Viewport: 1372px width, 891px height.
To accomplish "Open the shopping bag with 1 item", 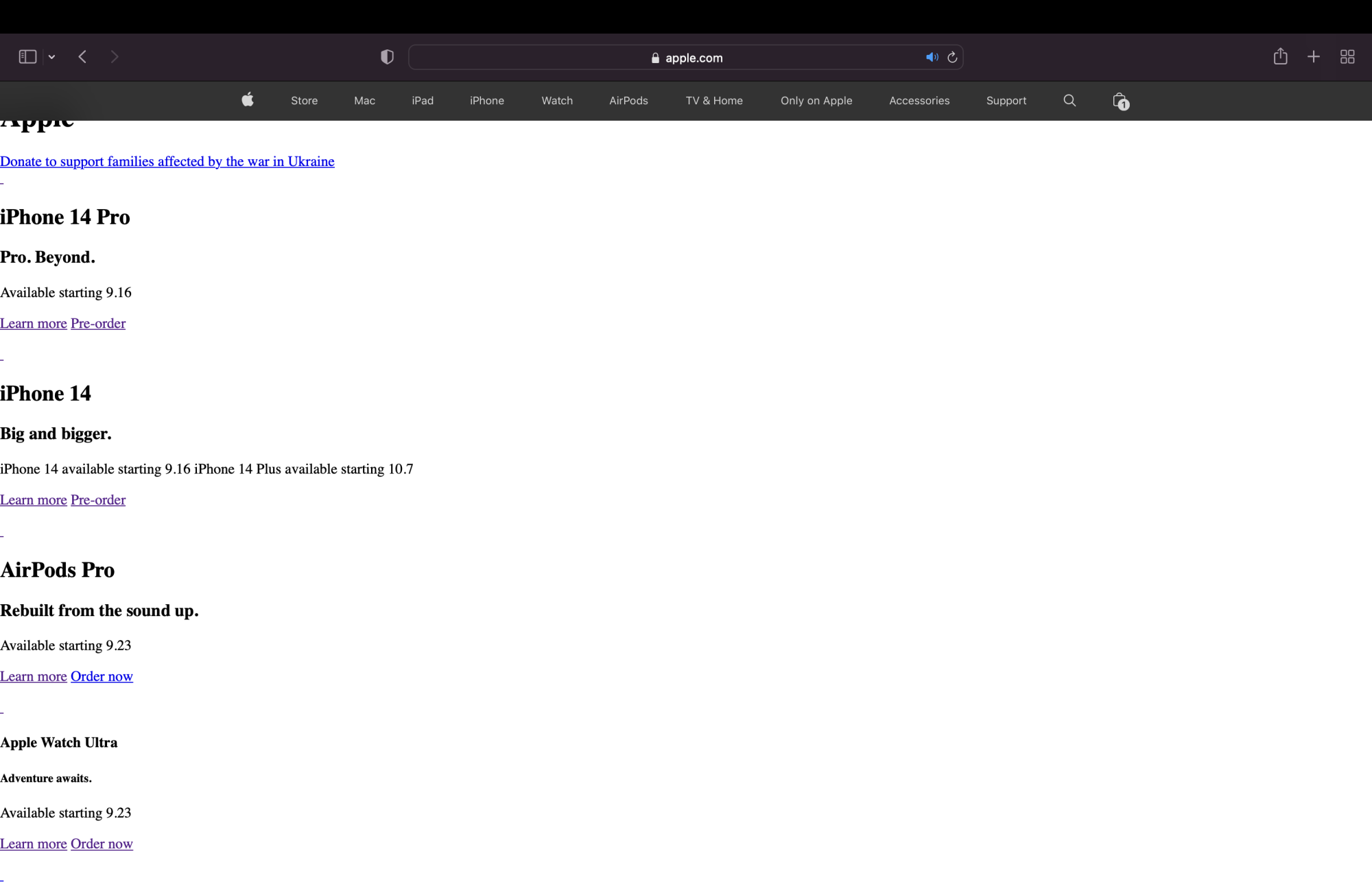I will pyautogui.click(x=1120, y=101).
